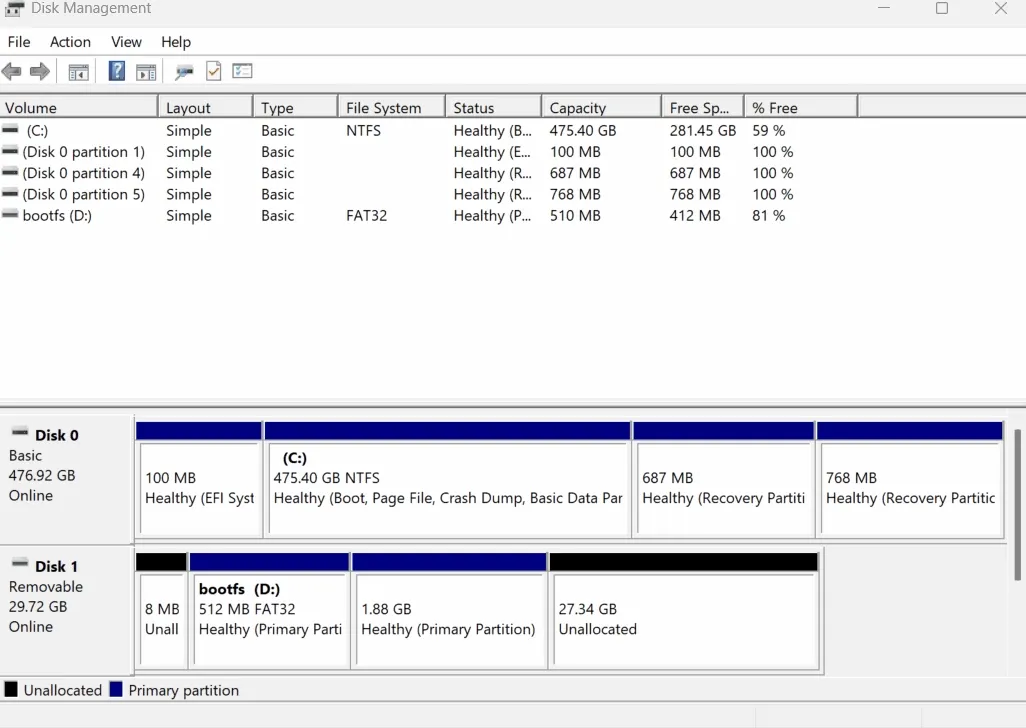
Task: Click the toolbar icon left of the checkmark icon
Action: [x=184, y=72]
